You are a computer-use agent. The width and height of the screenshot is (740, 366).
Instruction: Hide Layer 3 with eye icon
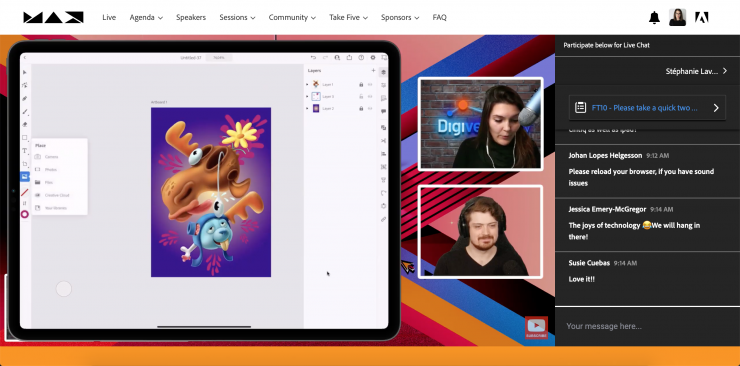click(x=370, y=96)
